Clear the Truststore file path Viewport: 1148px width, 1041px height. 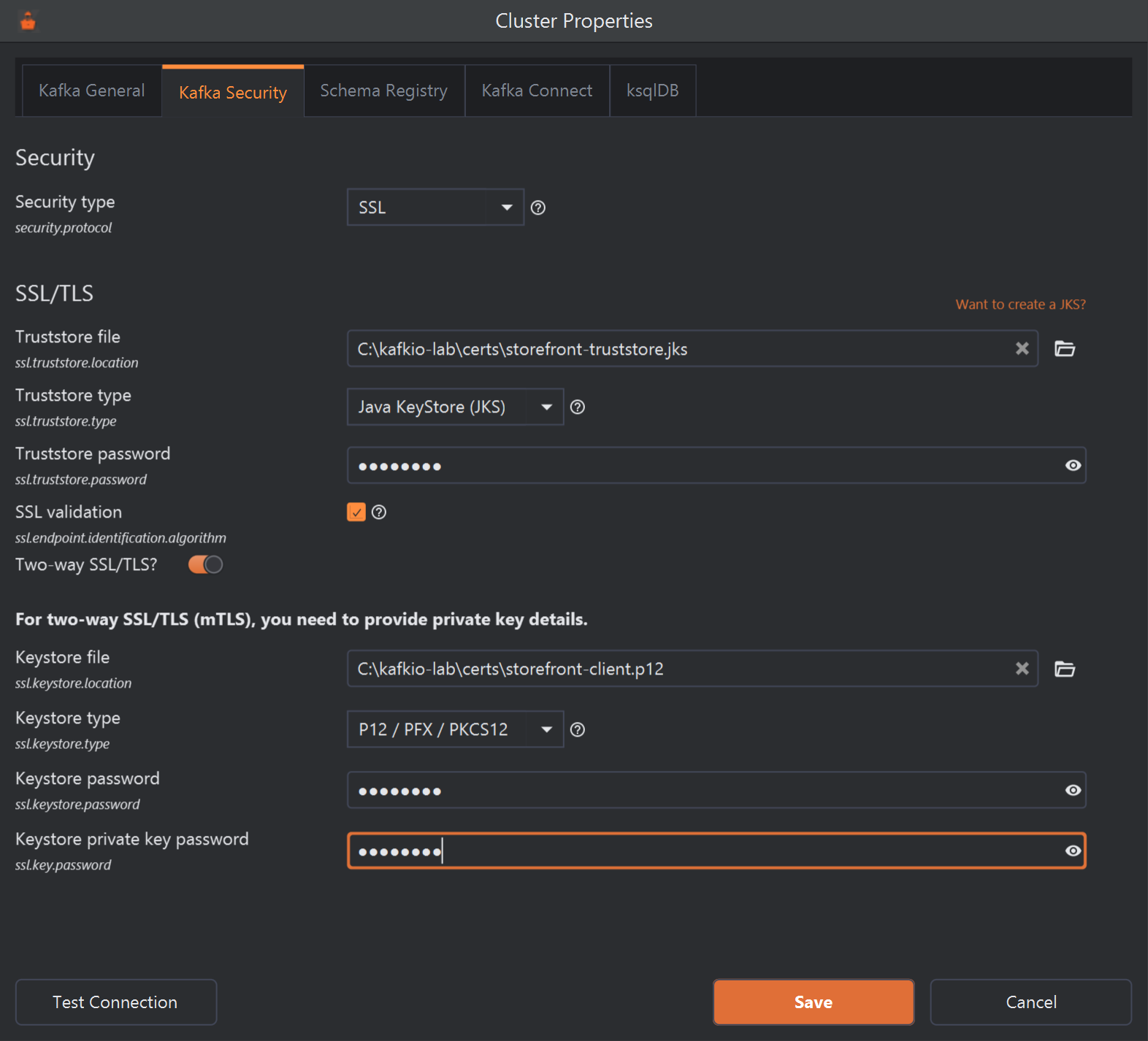[1022, 349]
